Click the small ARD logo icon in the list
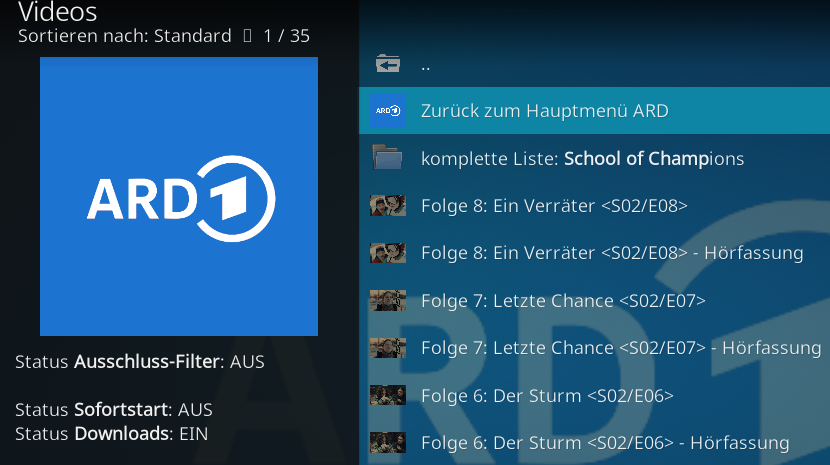The width and height of the screenshot is (830, 465). click(x=387, y=111)
